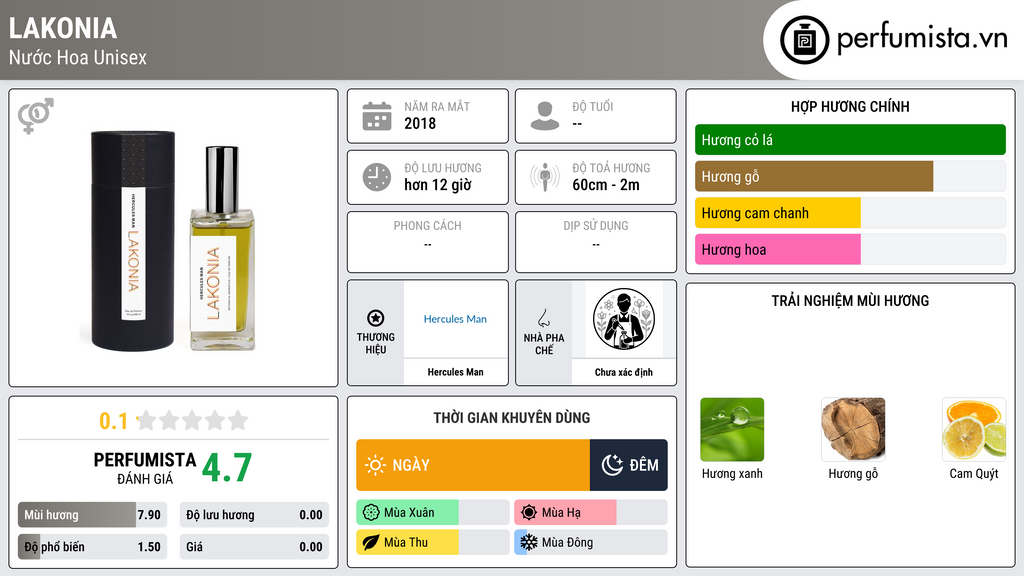Click the Hương xanh note label
Screen dimensions: 1024x576
pos(732,473)
